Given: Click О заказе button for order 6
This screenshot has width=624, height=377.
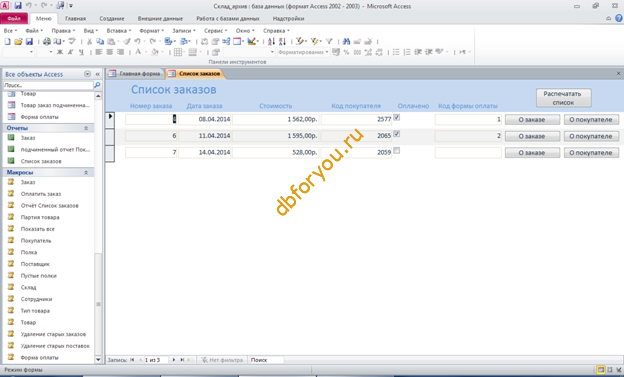Looking at the screenshot, I should coord(532,136).
